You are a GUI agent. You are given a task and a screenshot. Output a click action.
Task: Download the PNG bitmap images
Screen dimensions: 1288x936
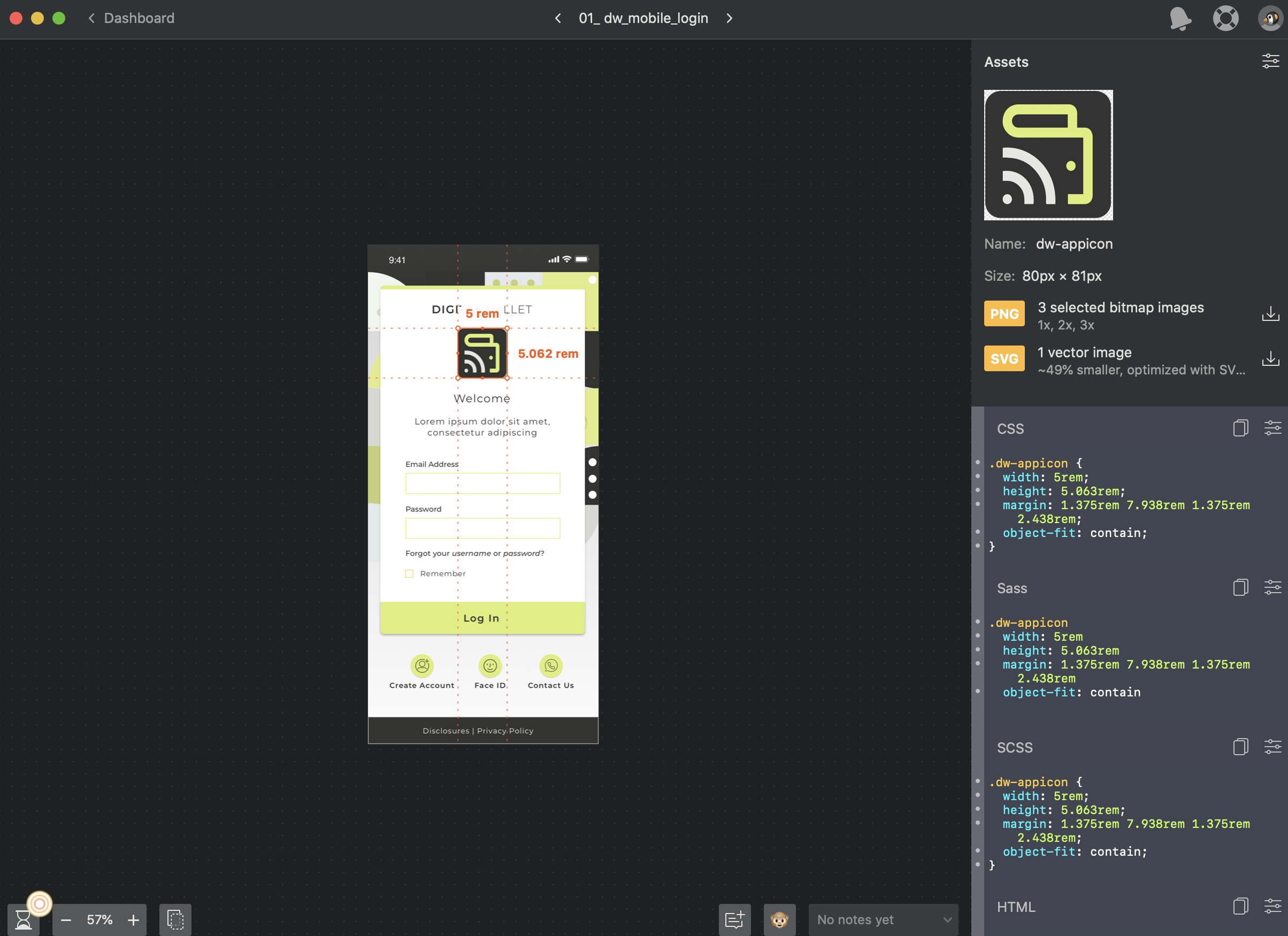click(x=1270, y=314)
